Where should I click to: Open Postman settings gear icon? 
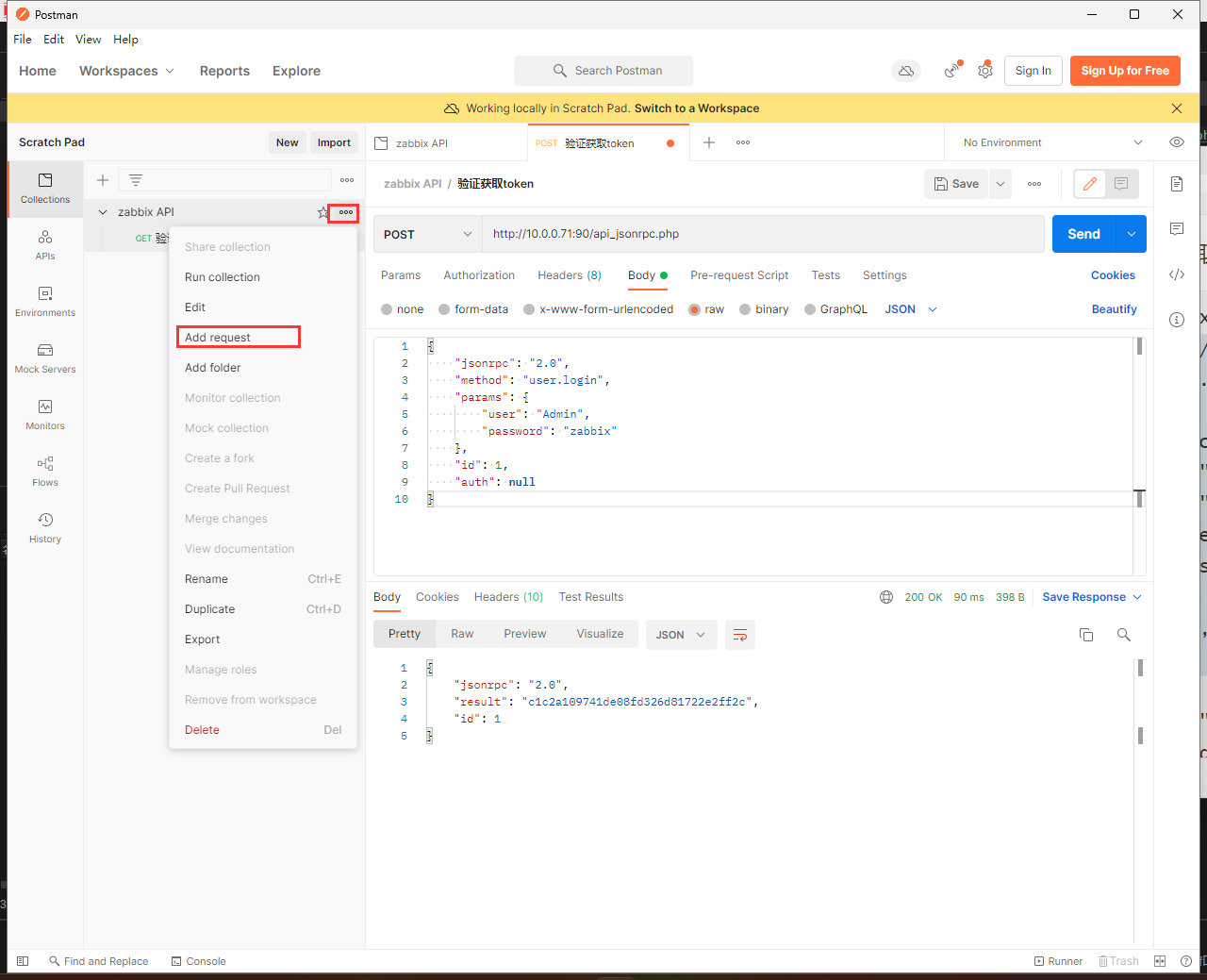tap(985, 71)
